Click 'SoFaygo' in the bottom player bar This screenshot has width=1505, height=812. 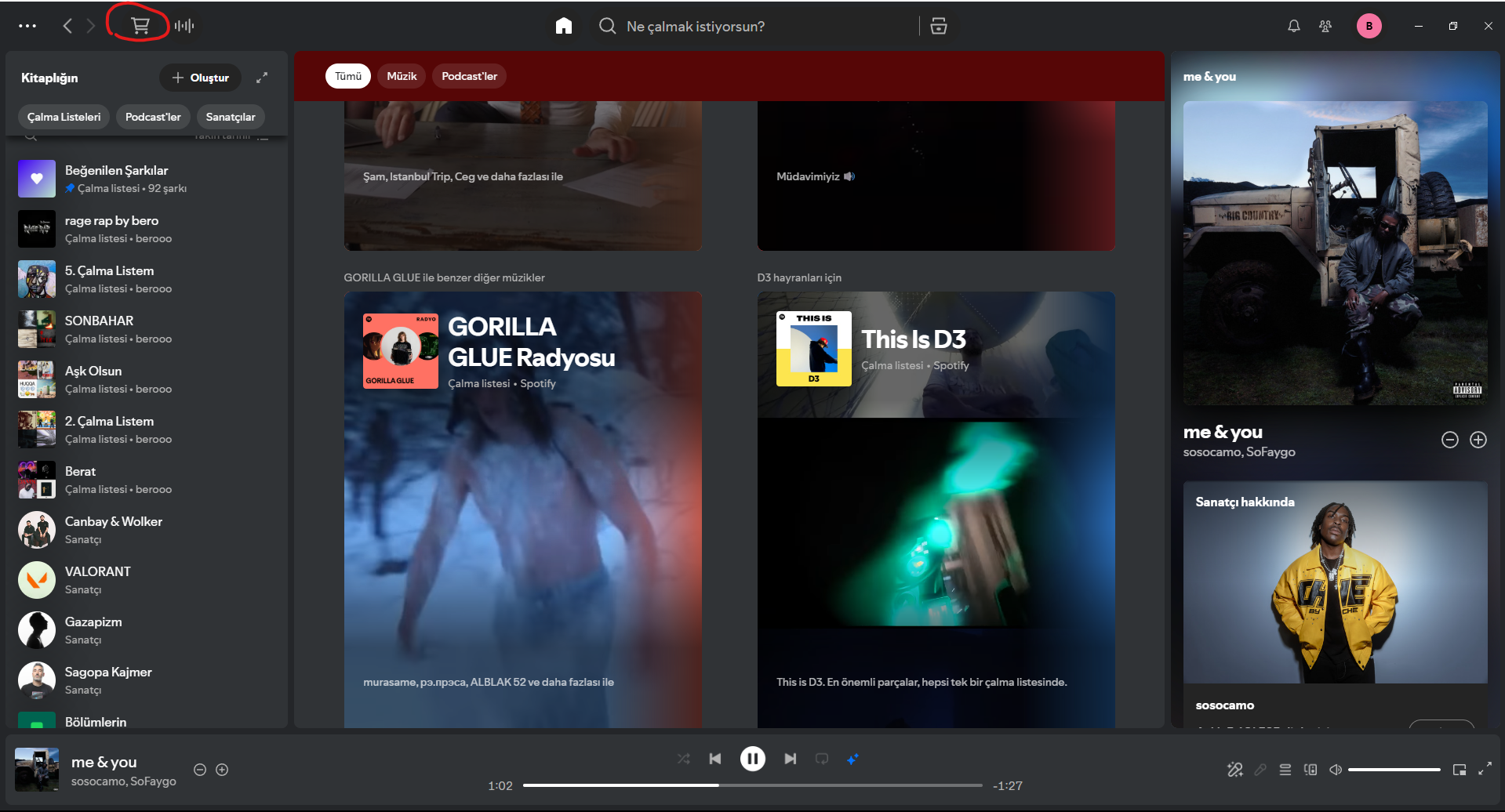point(154,781)
